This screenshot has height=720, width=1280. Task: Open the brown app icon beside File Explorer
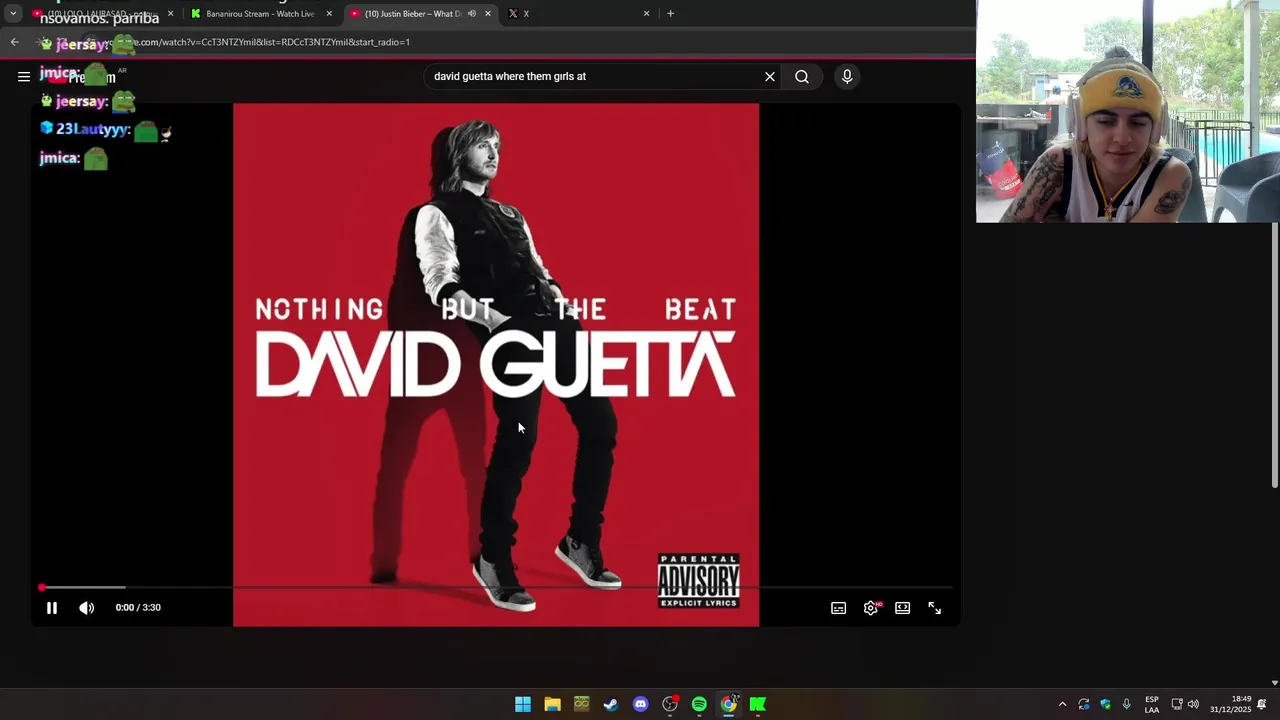(582, 704)
